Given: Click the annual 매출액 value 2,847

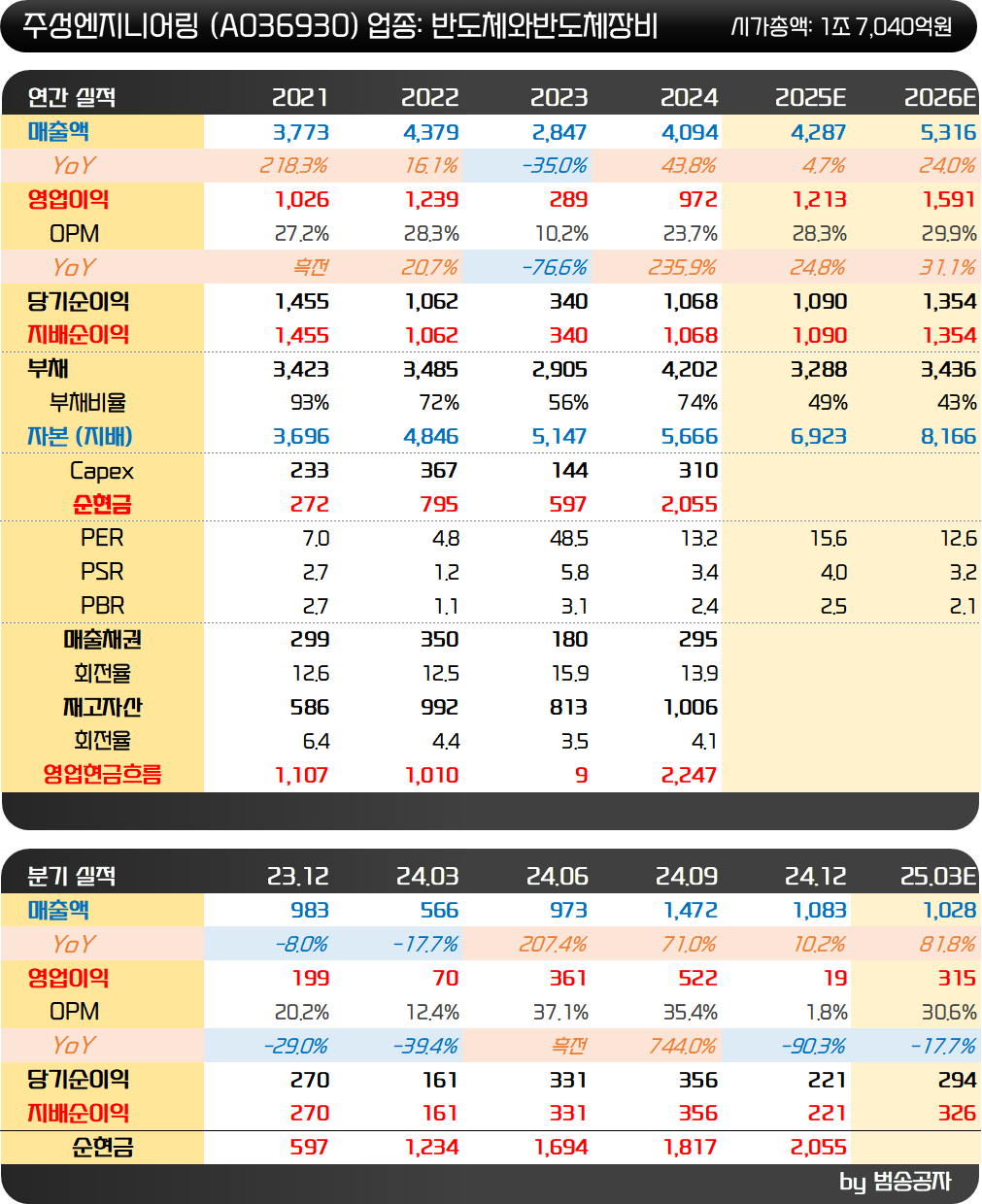Looking at the screenshot, I should (x=559, y=132).
